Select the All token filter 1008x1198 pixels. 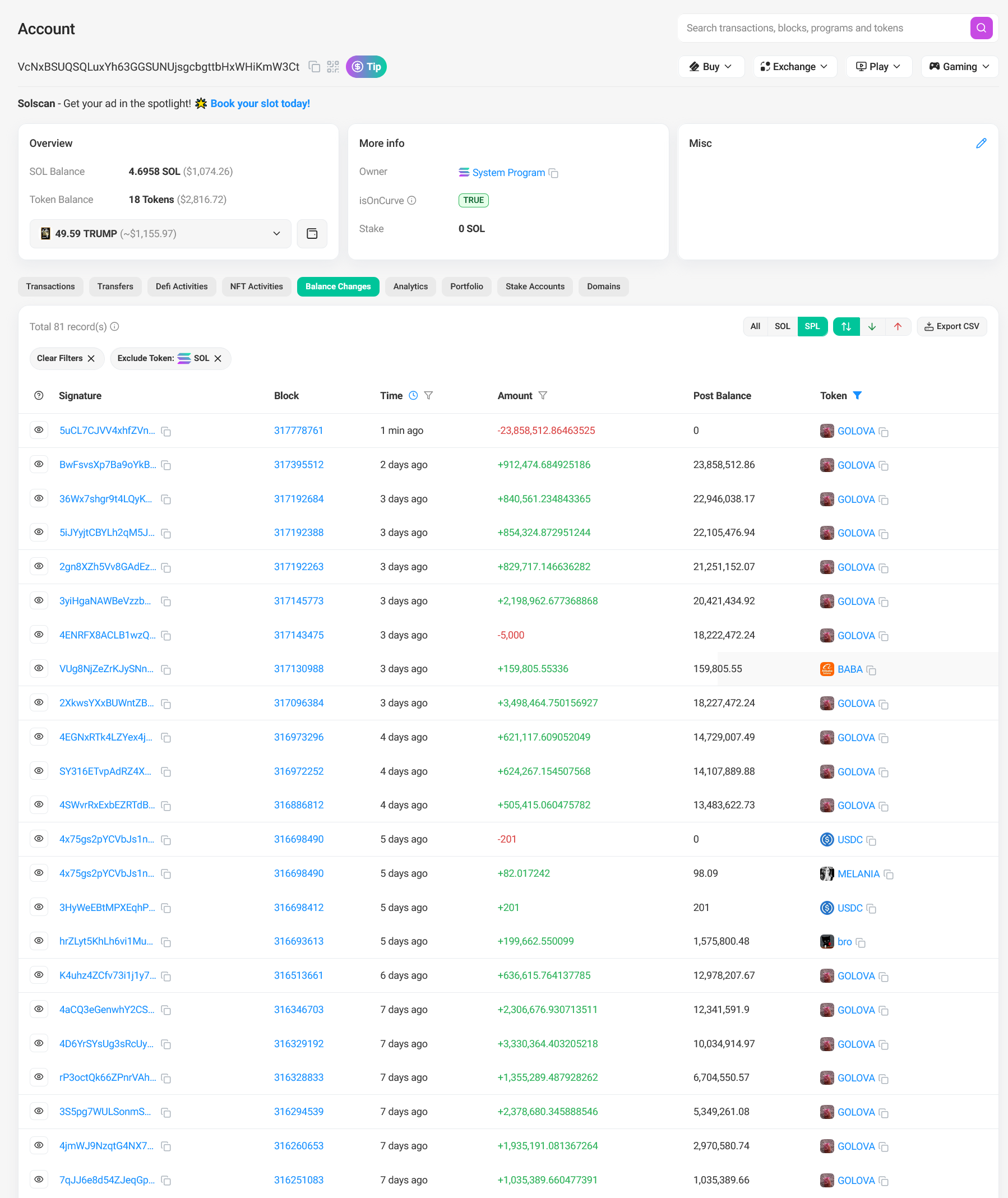coord(755,327)
